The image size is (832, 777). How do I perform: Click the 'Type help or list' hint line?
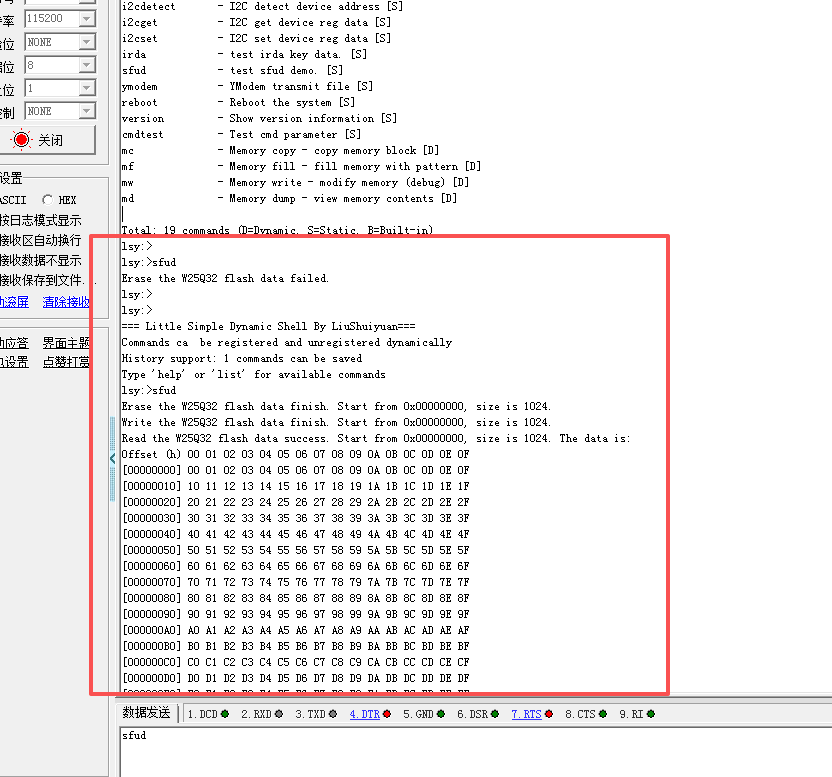(254, 374)
